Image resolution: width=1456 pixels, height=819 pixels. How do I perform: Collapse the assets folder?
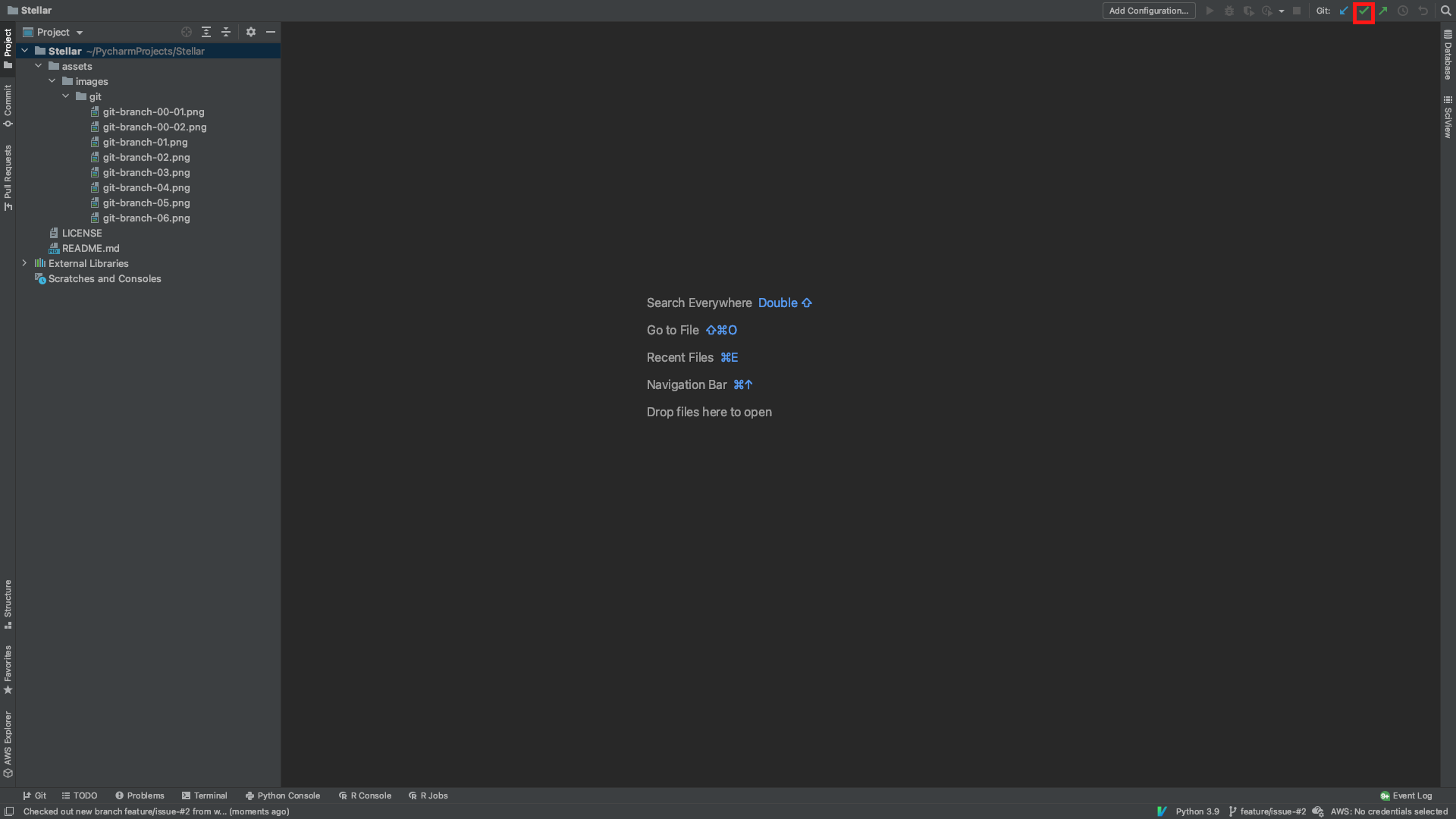[39, 66]
